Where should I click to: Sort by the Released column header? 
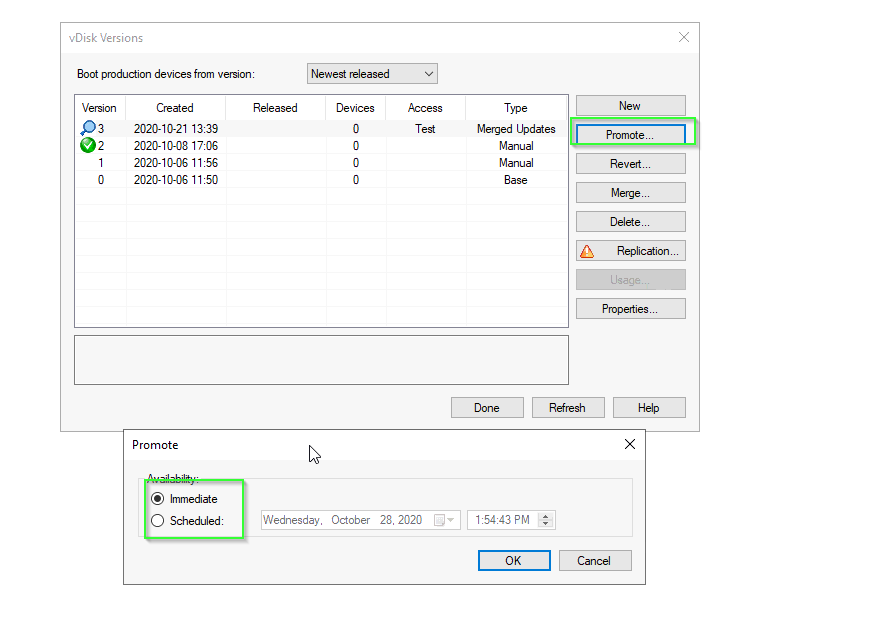click(275, 108)
